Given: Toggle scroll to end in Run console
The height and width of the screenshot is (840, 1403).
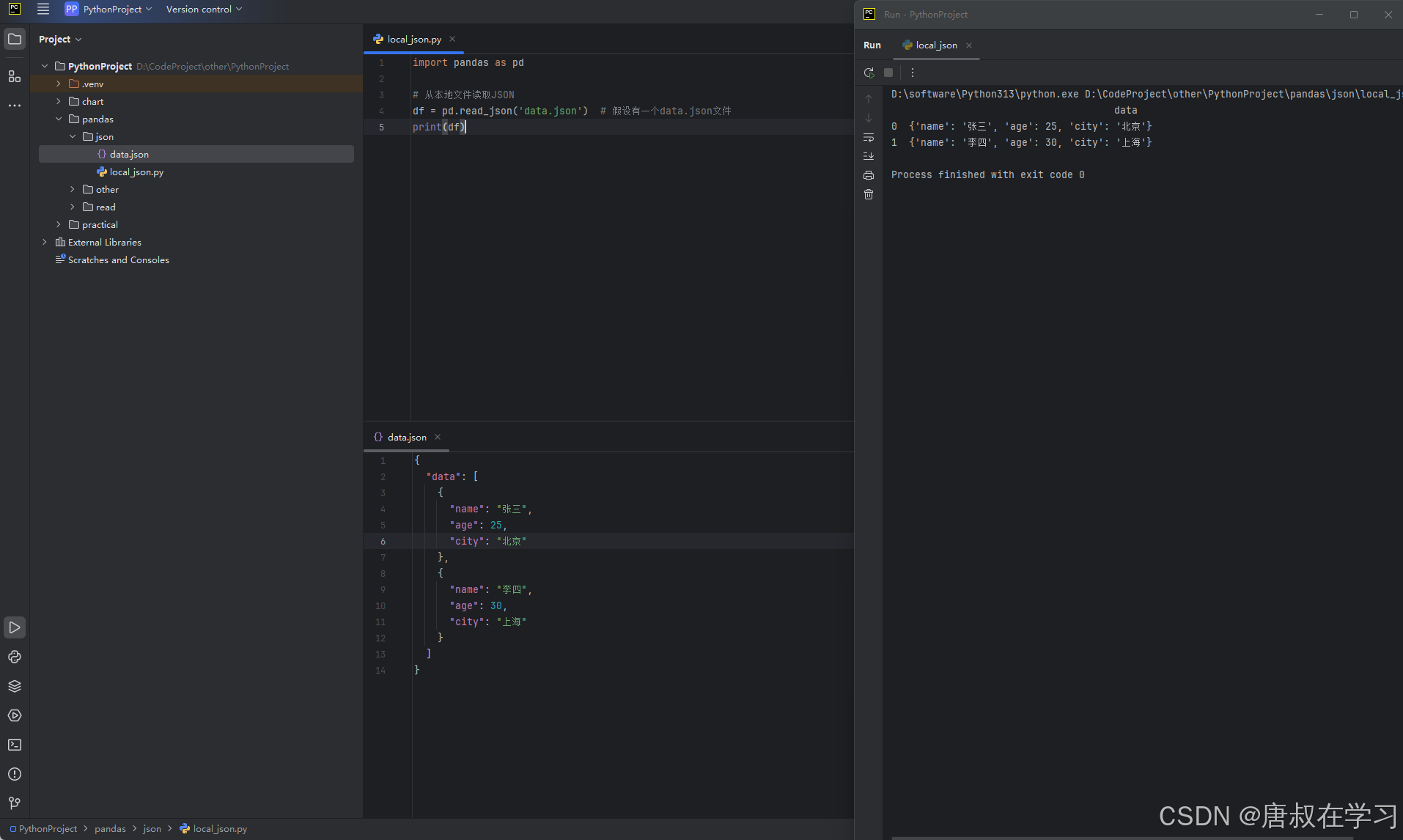Looking at the screenshot, I should click(x=869, y=156).
